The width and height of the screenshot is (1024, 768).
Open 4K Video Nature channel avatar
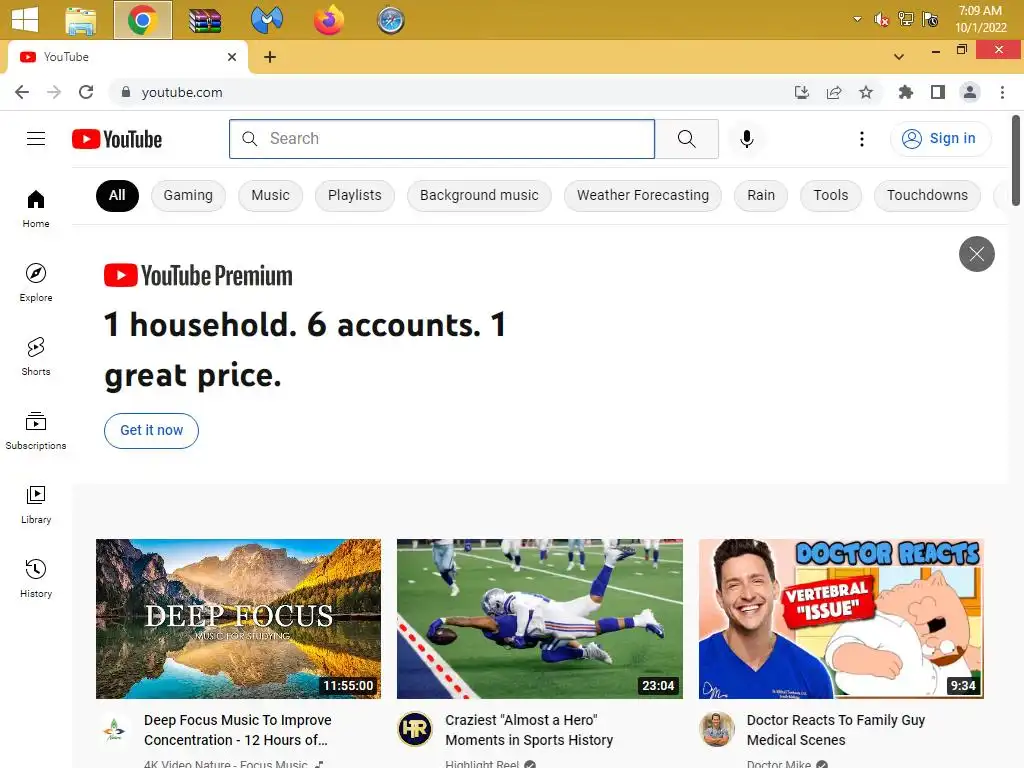[114, 729]
